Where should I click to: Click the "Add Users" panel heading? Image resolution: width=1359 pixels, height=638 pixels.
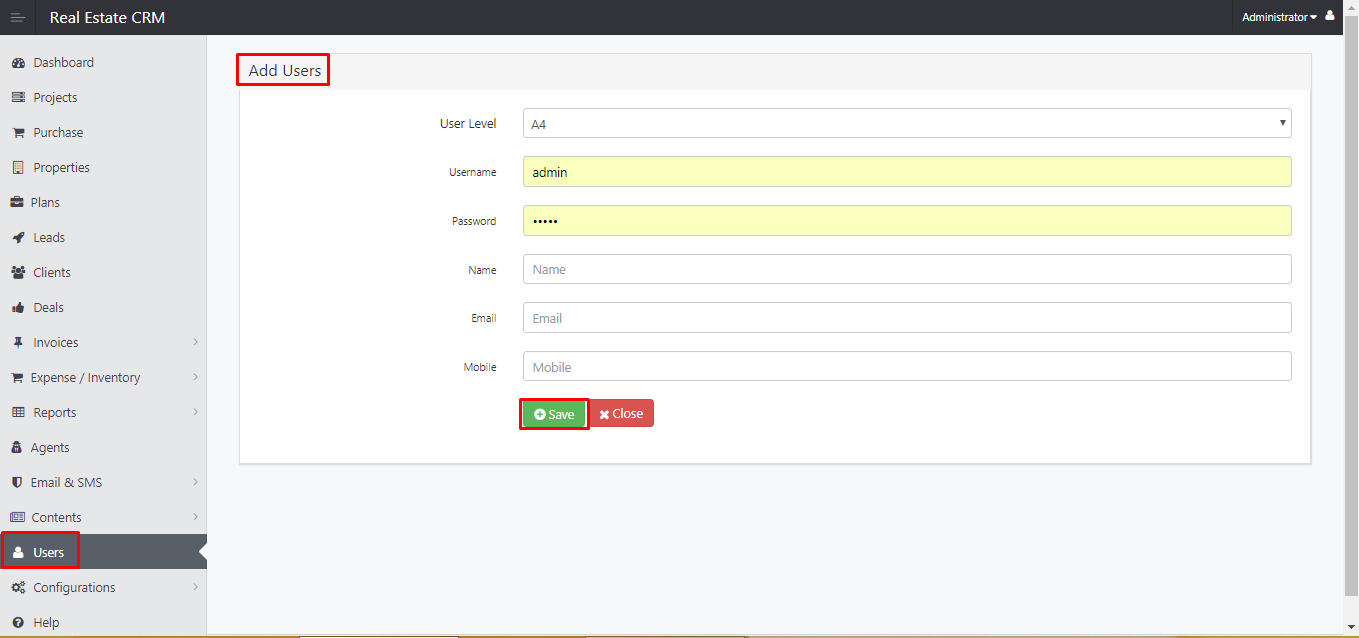pos(285,70)
